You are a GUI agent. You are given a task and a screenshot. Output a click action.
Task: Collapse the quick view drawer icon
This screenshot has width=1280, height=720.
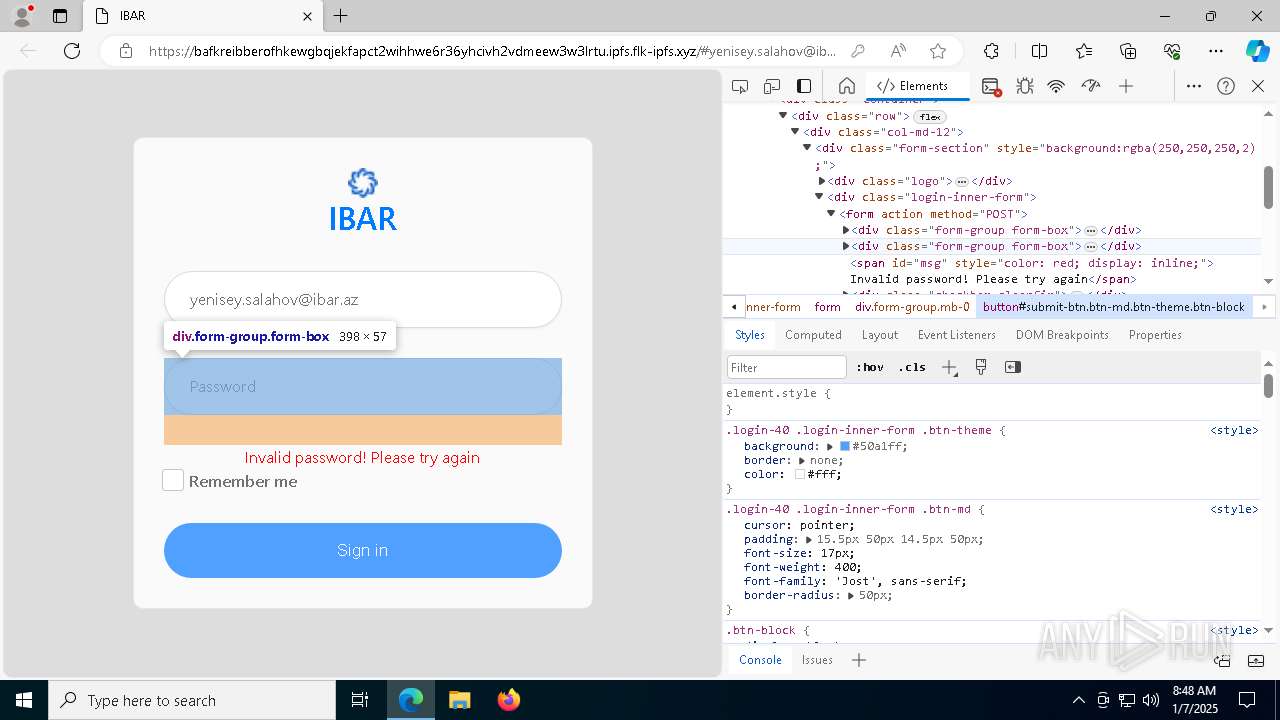pyautogui.click(x=1257, y=660)
